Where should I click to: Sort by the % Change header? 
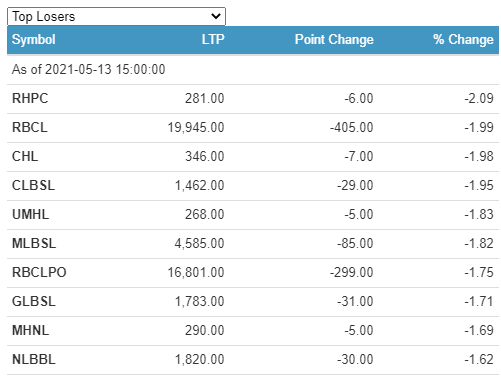pos(463,39)
